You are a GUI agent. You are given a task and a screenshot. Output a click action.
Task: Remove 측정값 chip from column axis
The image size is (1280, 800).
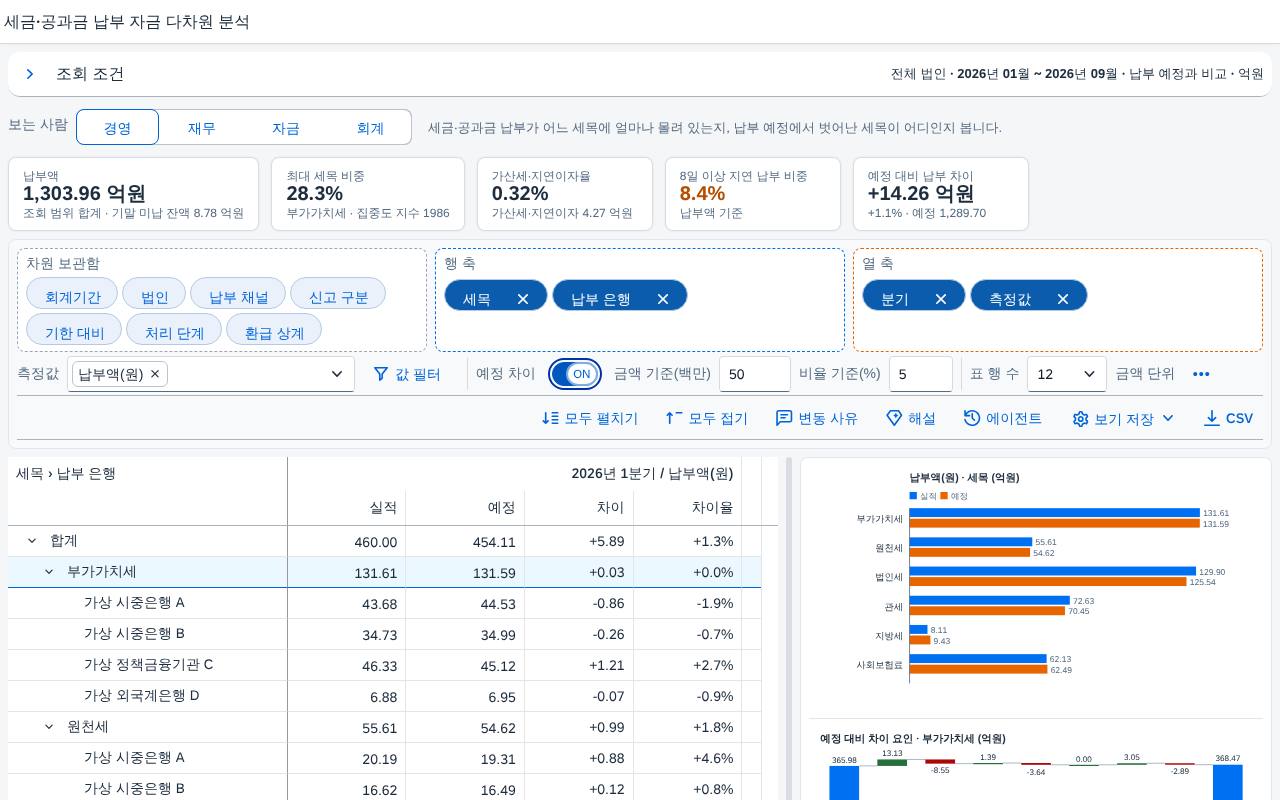1063,299
